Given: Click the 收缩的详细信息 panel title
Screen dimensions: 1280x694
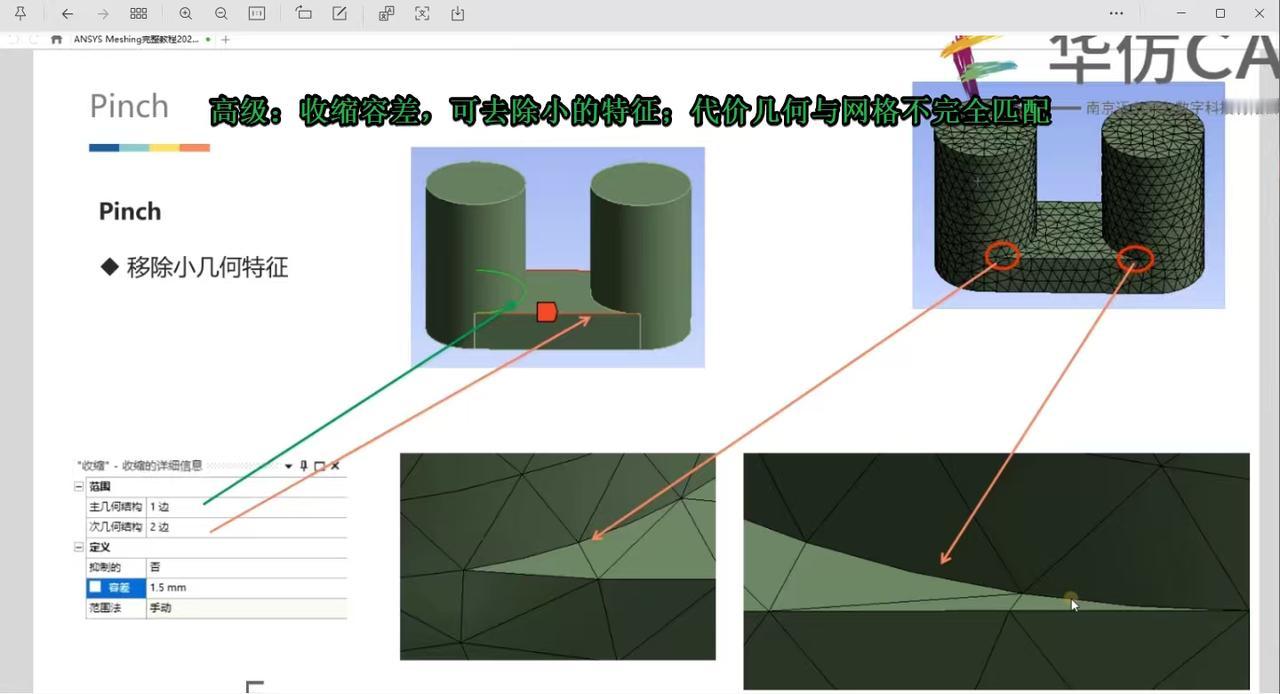Looking at the screenshot, I should [x=140, y=465].
